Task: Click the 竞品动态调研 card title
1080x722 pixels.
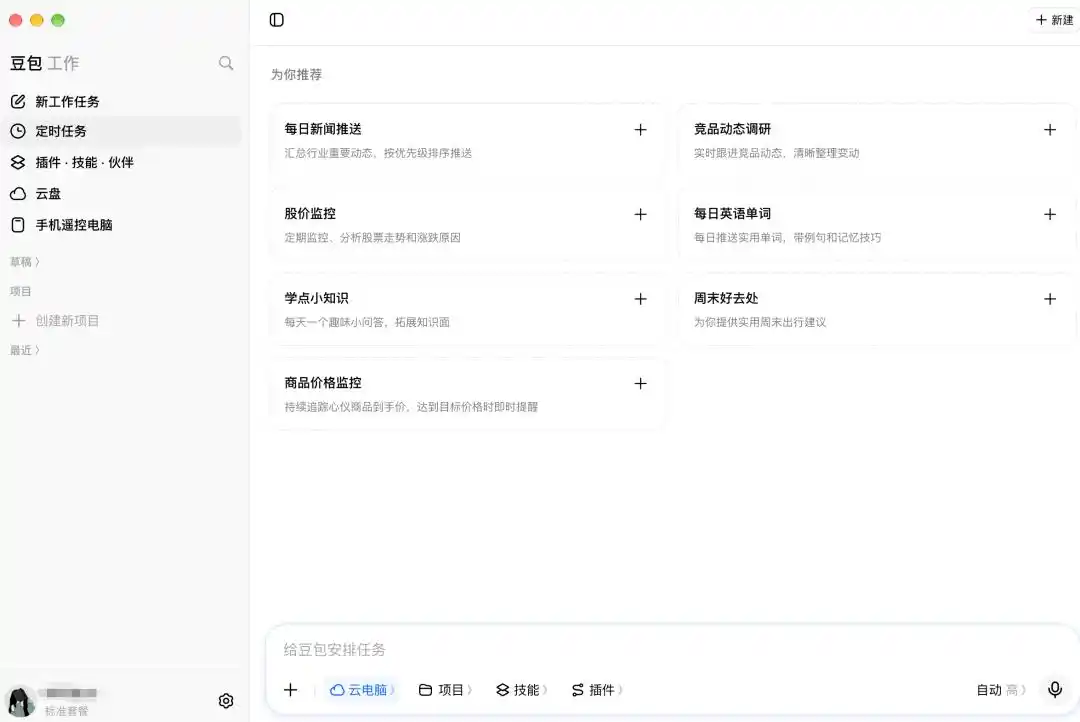Action: pos(732,129)
